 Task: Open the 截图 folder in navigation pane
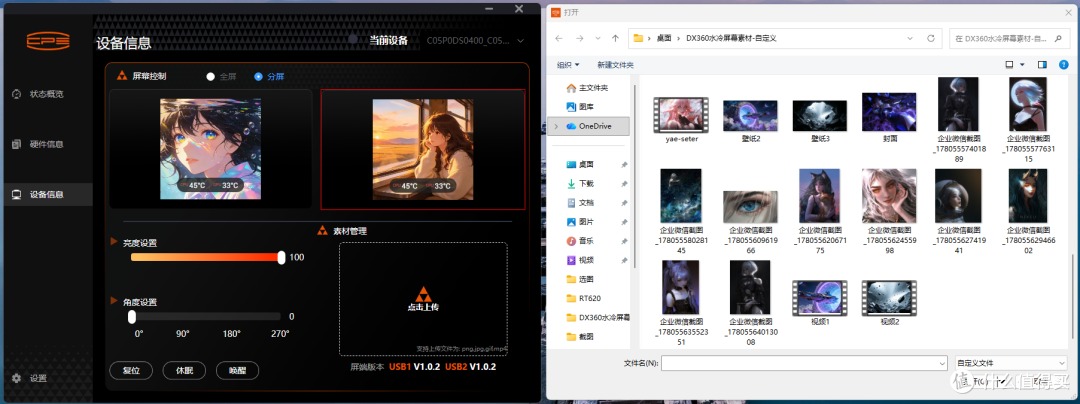(586, 337)
